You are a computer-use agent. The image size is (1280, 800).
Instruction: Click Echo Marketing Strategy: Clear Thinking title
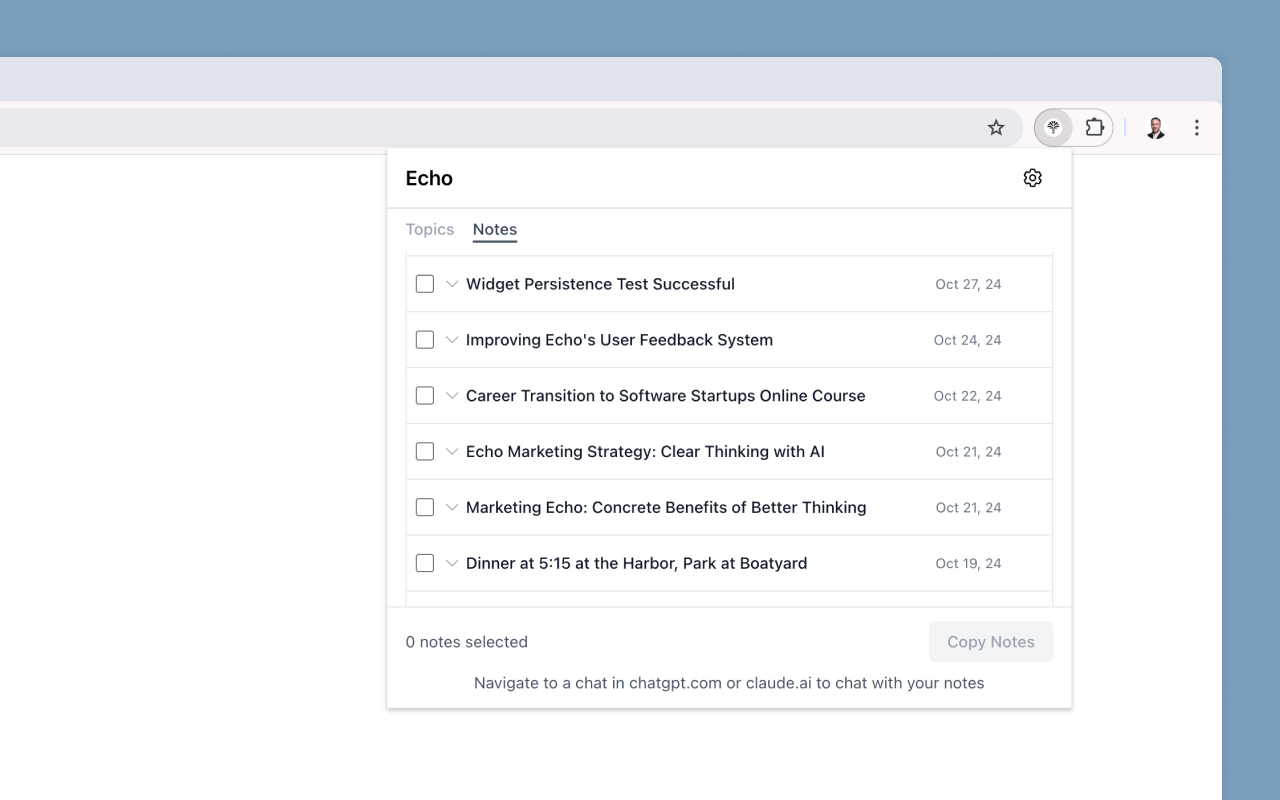645,452
